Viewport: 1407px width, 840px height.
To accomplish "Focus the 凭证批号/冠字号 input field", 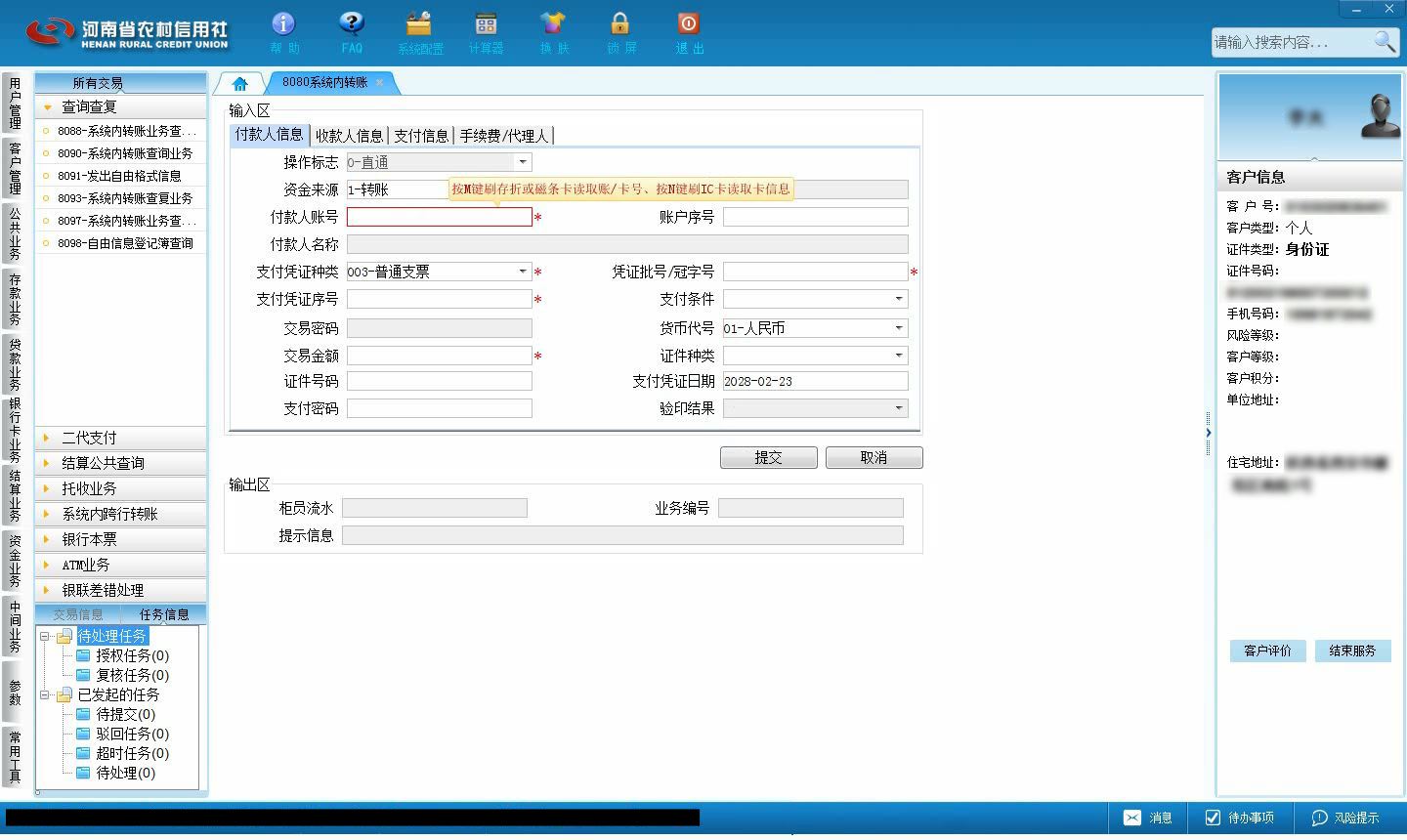I will click(x=816, y=272).
